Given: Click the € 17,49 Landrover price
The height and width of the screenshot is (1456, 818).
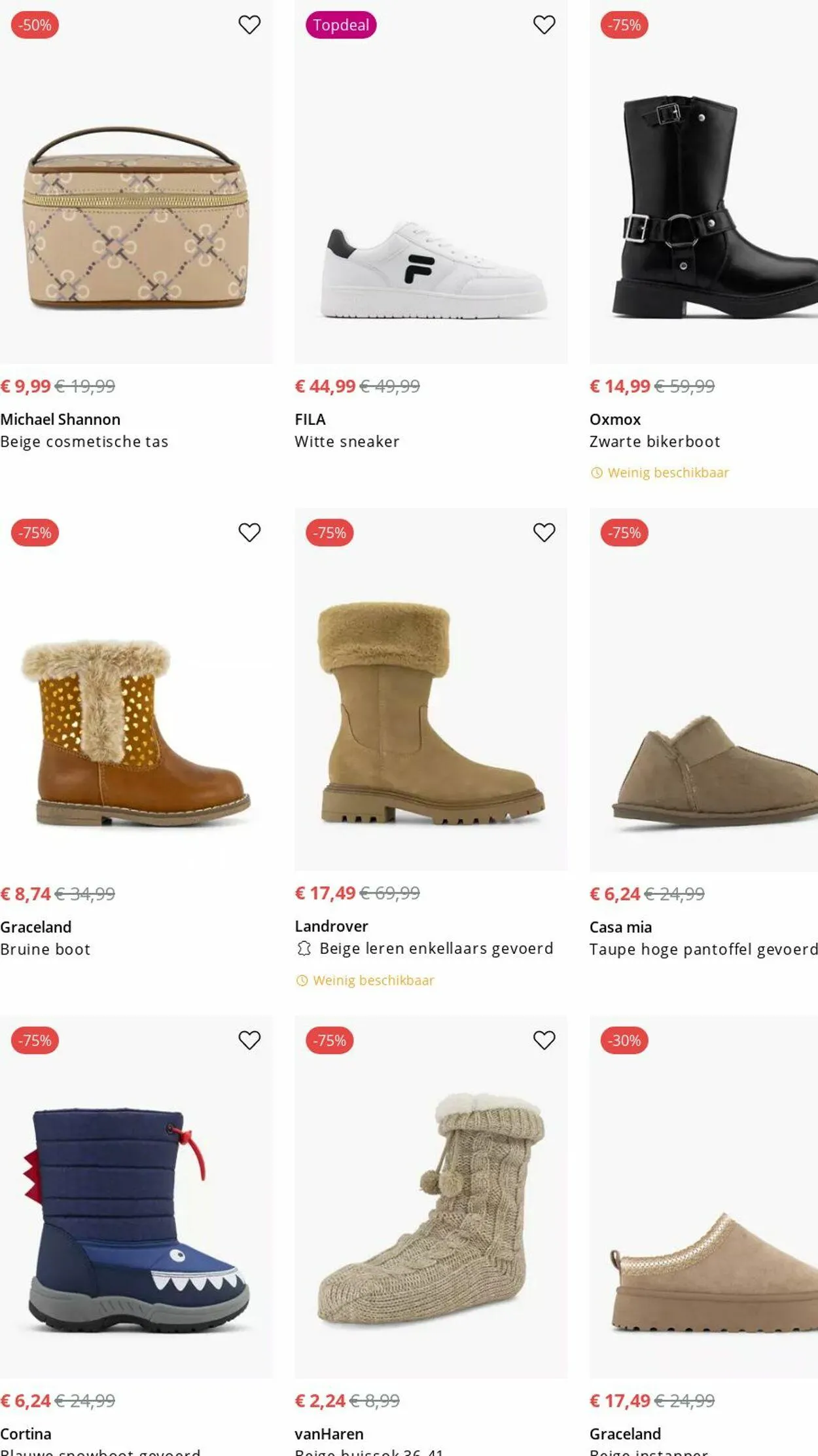Looking at the screenshot, I should [325, 893].
